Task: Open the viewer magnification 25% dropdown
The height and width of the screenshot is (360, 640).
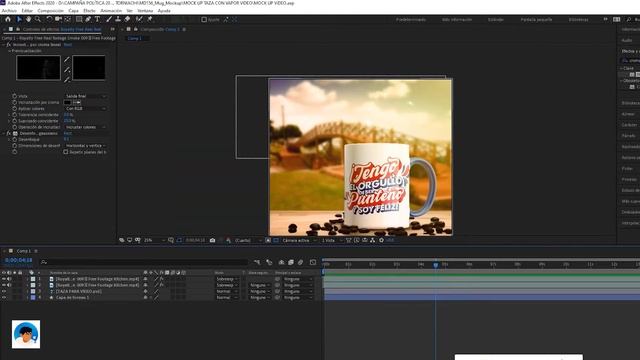Action: (x=154, y=240)
